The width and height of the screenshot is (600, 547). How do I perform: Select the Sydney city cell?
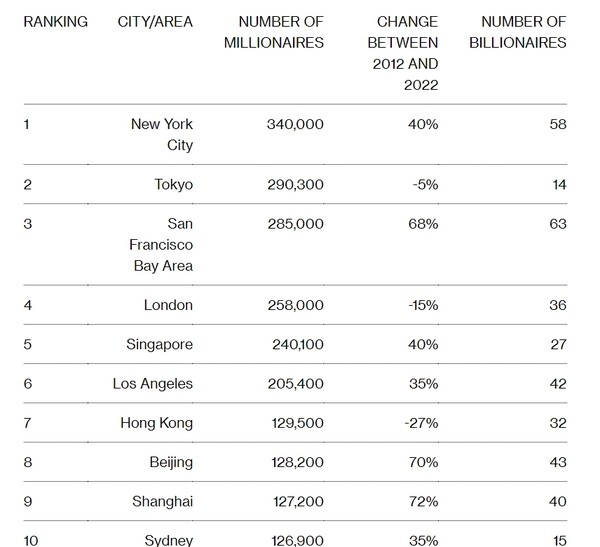pyautogui.click(x=169, y=540)
